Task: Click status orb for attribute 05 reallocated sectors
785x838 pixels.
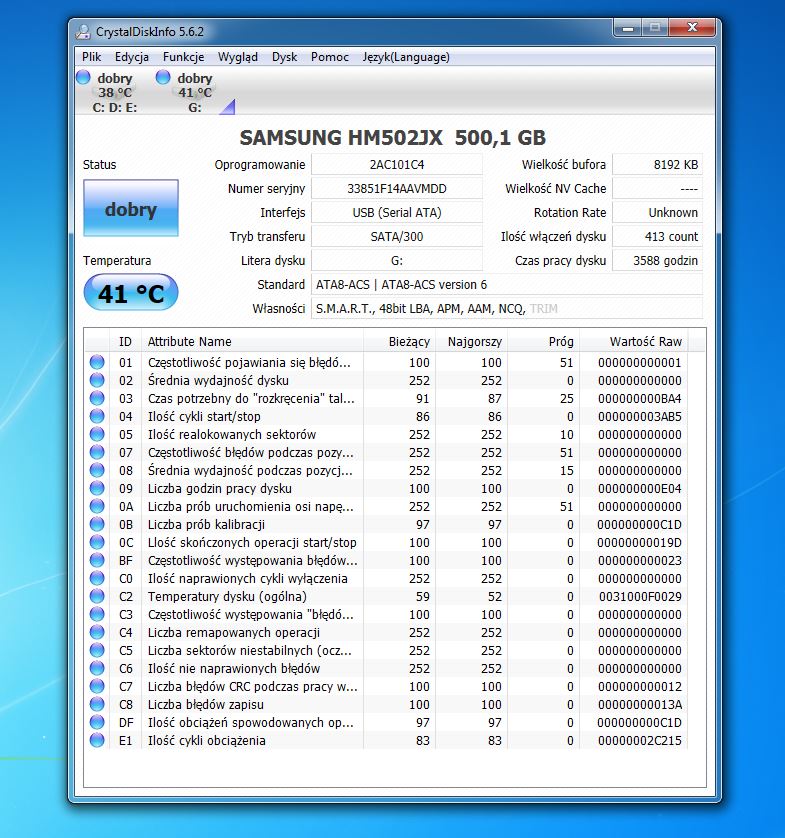Action: pyautogui.click(x=97, y=434)
